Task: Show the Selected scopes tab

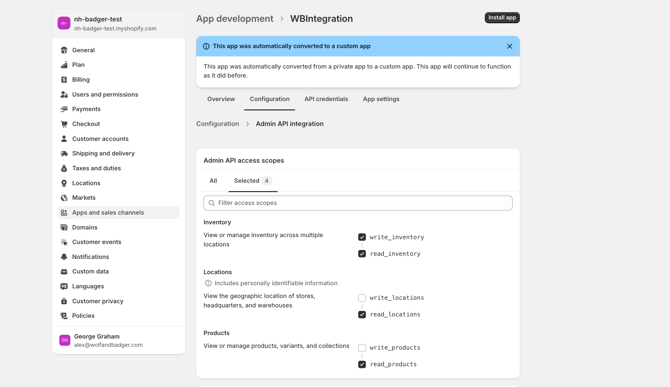Action: (253, 181)
